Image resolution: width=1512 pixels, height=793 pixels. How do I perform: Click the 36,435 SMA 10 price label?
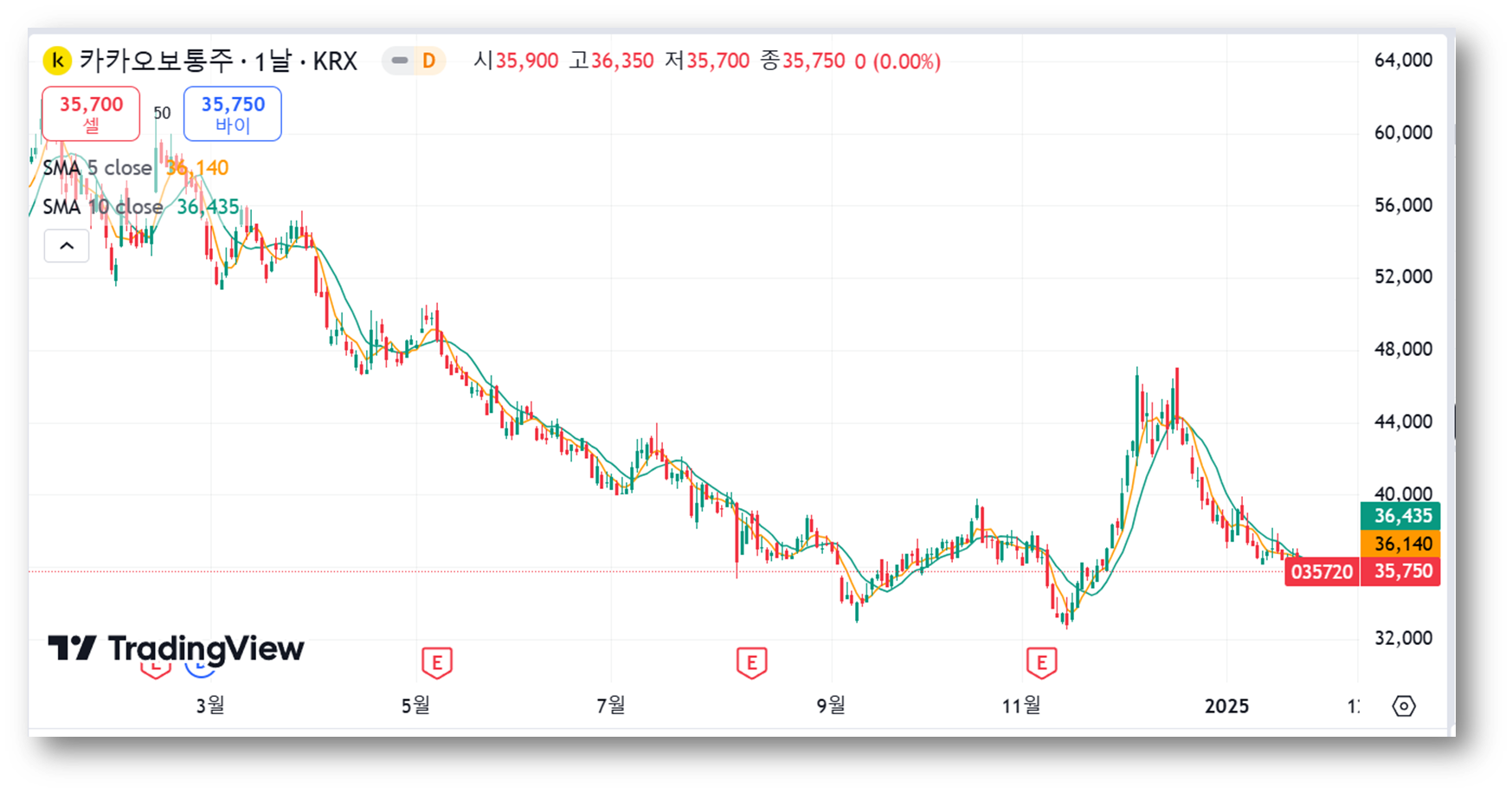[1400, 516]
